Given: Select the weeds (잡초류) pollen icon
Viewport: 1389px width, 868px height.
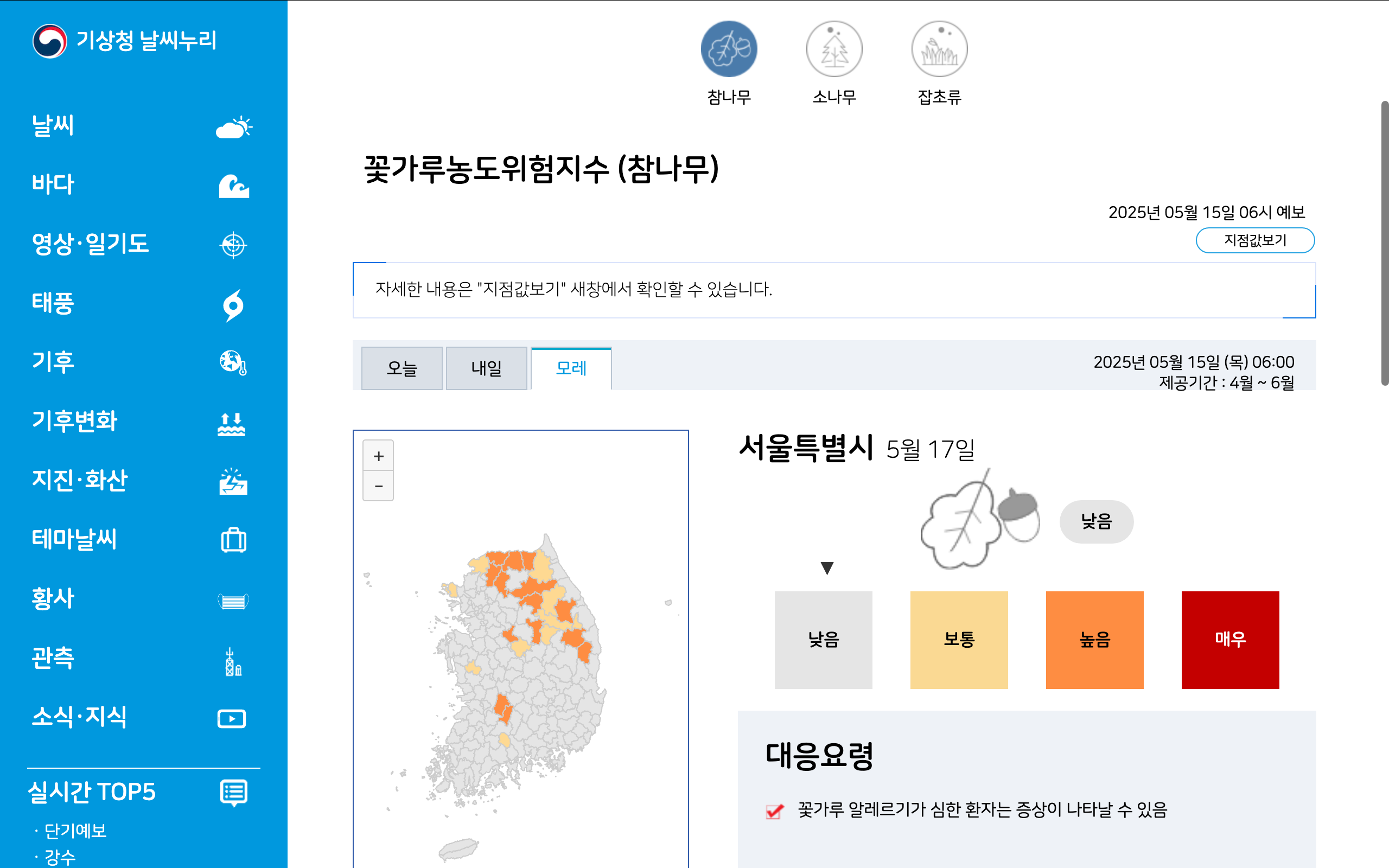Looking at the screenshot, I should pos(939,49).
